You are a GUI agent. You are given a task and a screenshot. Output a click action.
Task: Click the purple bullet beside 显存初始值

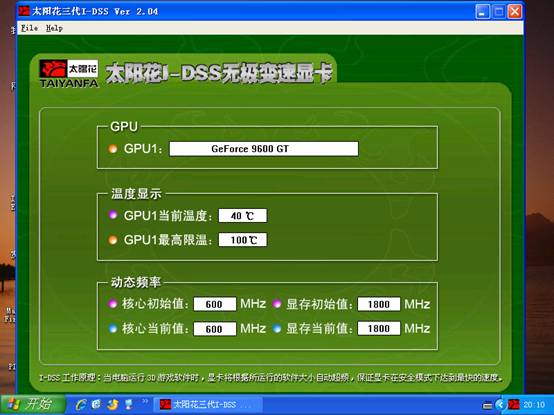277,304
